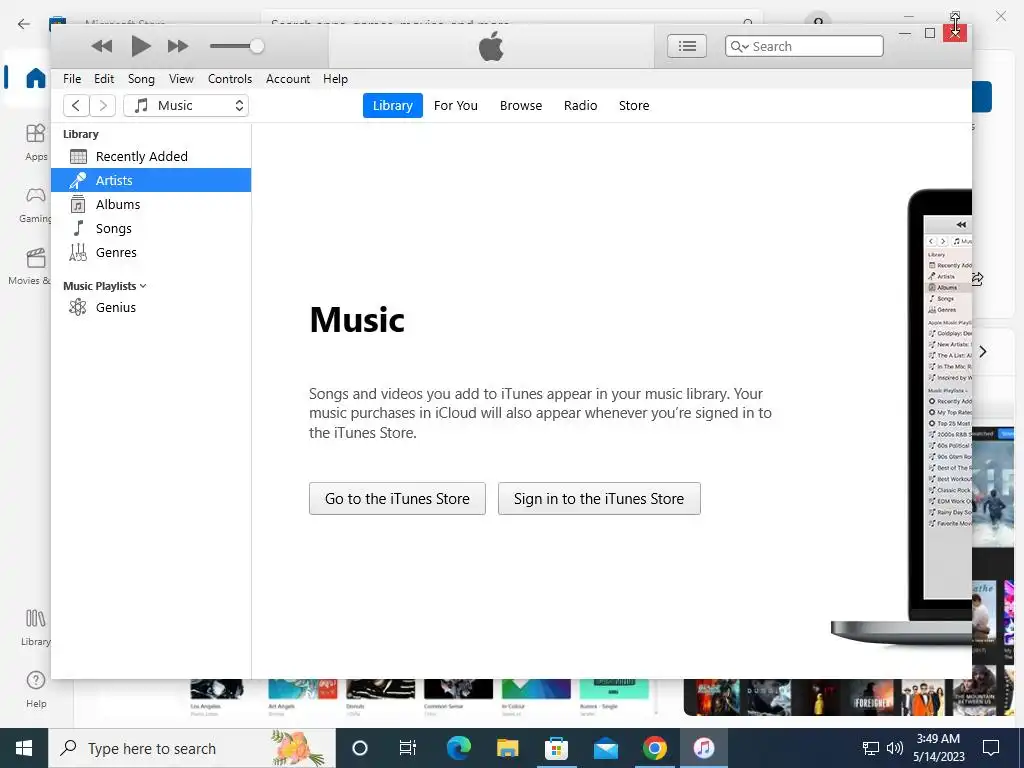The width and height of the screenshot is (1024, 768).
Task: Skip forward with the fast-forward button
Action: (178, 46)
